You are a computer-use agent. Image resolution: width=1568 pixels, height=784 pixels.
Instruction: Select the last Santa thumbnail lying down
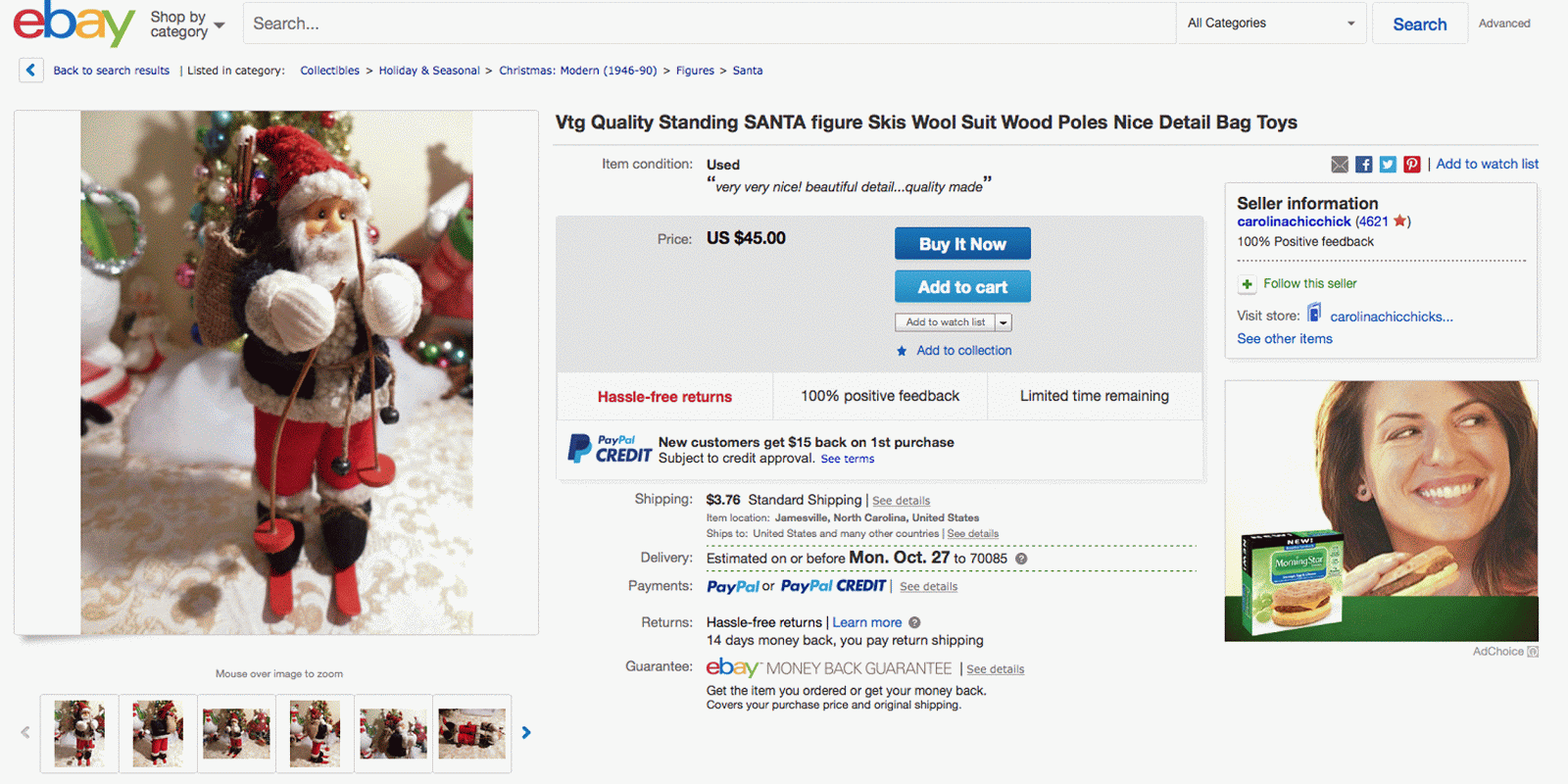472,733
